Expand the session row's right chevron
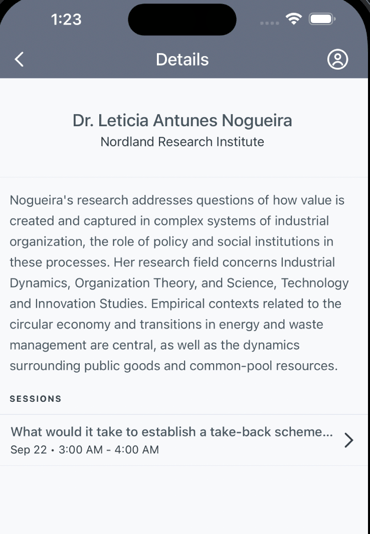The height and width of the screenshot is (534, 370). coord(349,440)
